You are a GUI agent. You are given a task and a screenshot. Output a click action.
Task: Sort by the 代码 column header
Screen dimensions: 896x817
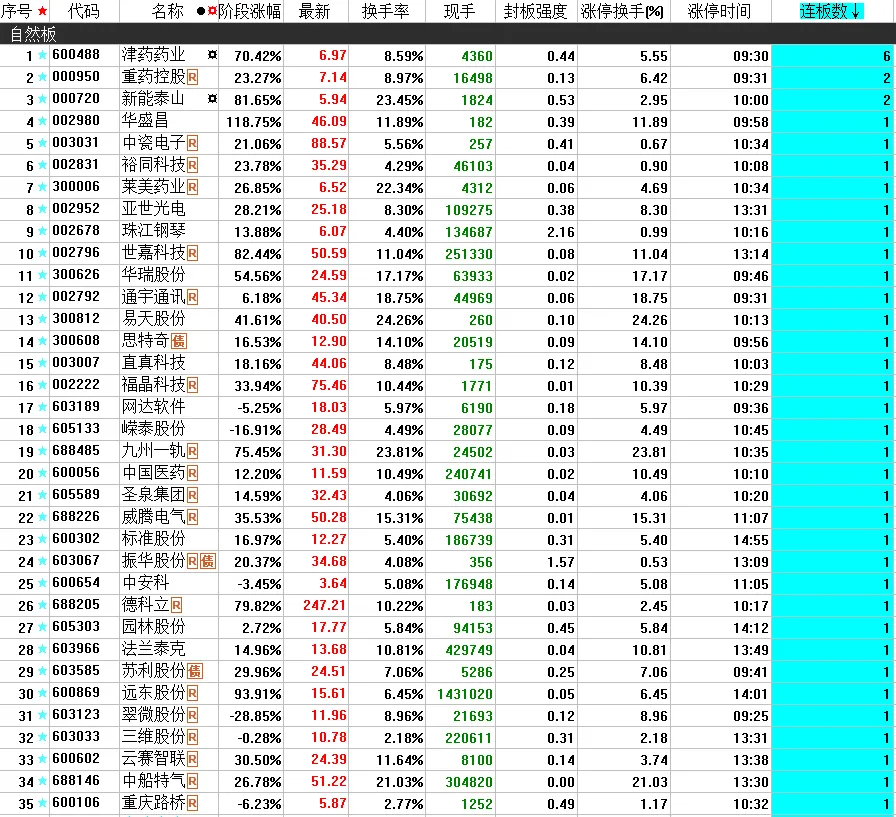pyautogui.click(x=83, y=11)
